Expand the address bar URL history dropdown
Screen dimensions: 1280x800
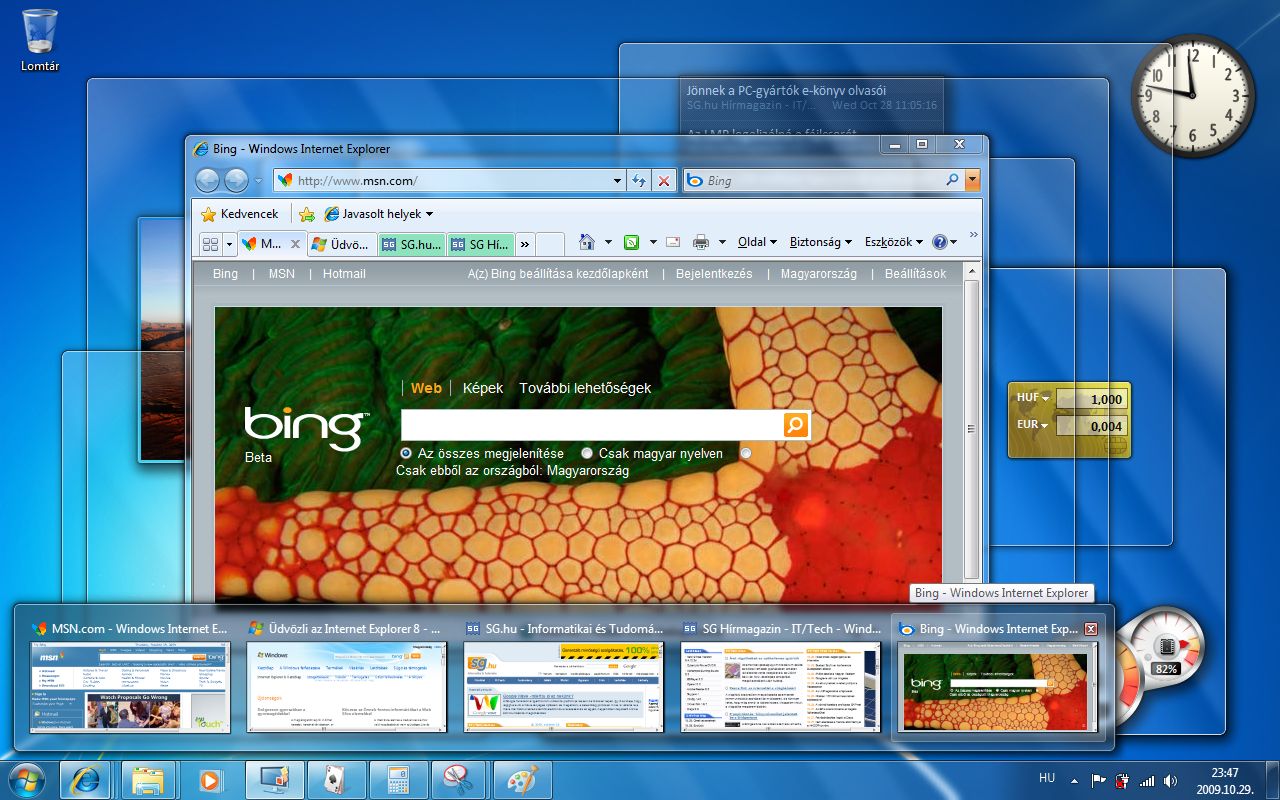[x=617, y=181]
